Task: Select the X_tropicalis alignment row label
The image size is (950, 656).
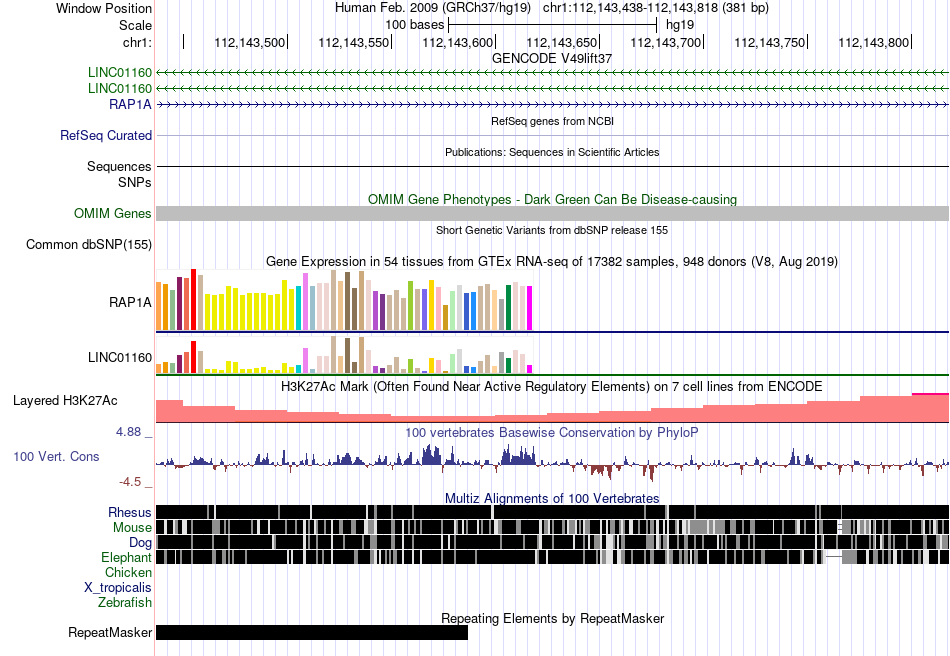Action: click(118, 588)
